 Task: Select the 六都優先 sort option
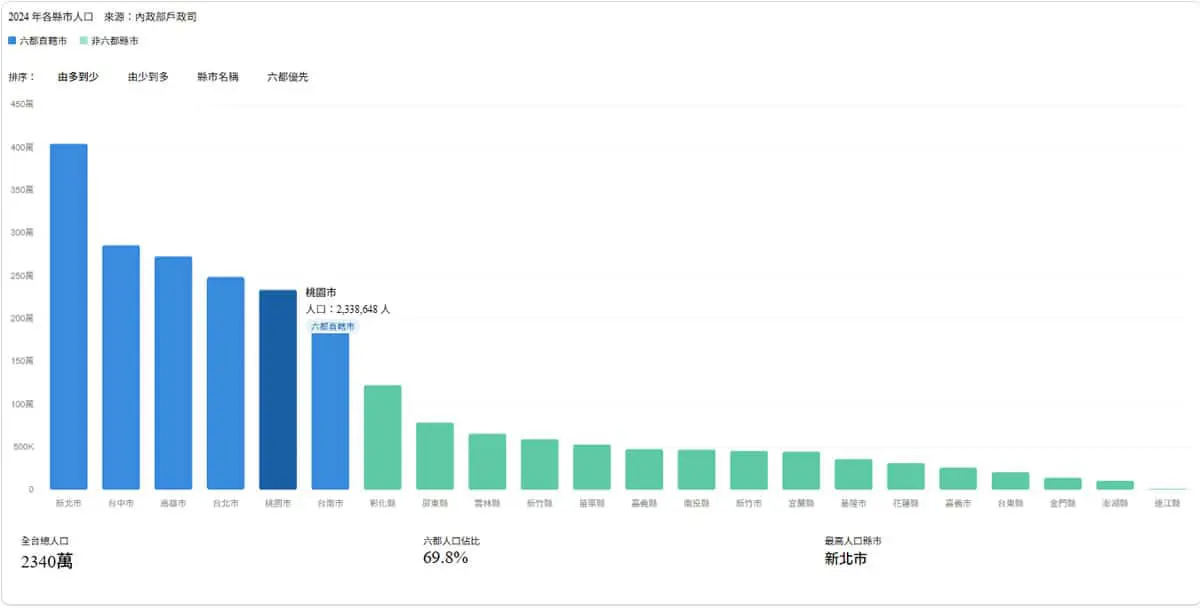(x=288, y=77)
